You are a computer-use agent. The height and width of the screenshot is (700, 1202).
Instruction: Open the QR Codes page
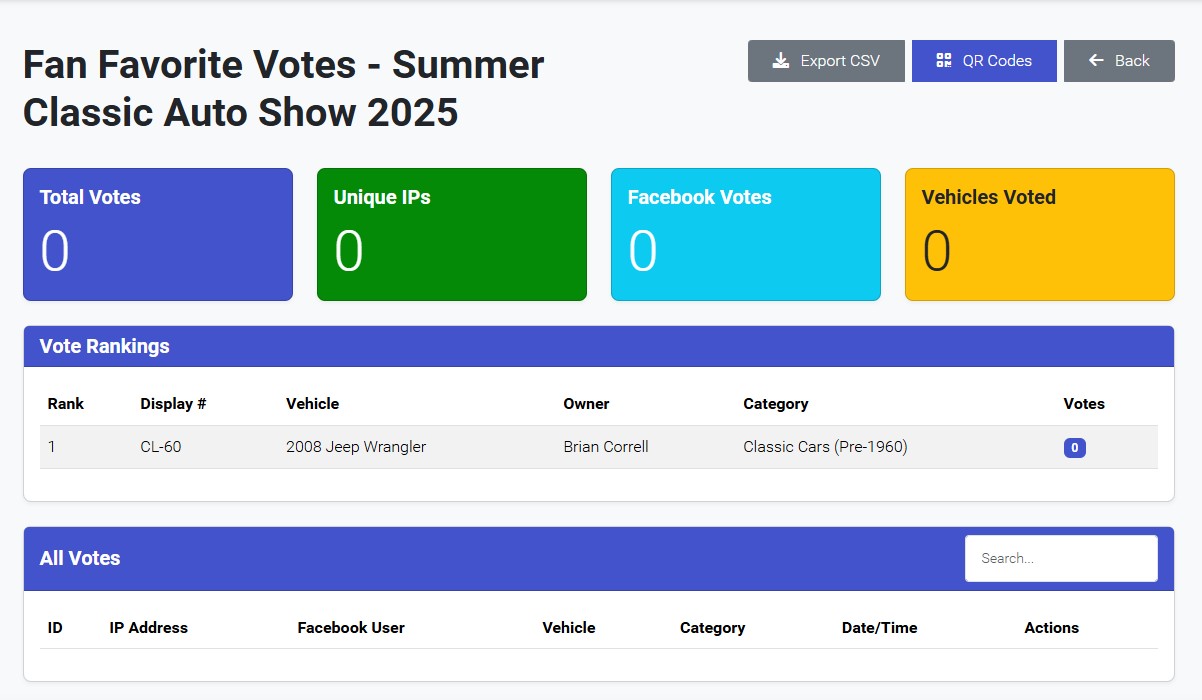tap(984, 60)
